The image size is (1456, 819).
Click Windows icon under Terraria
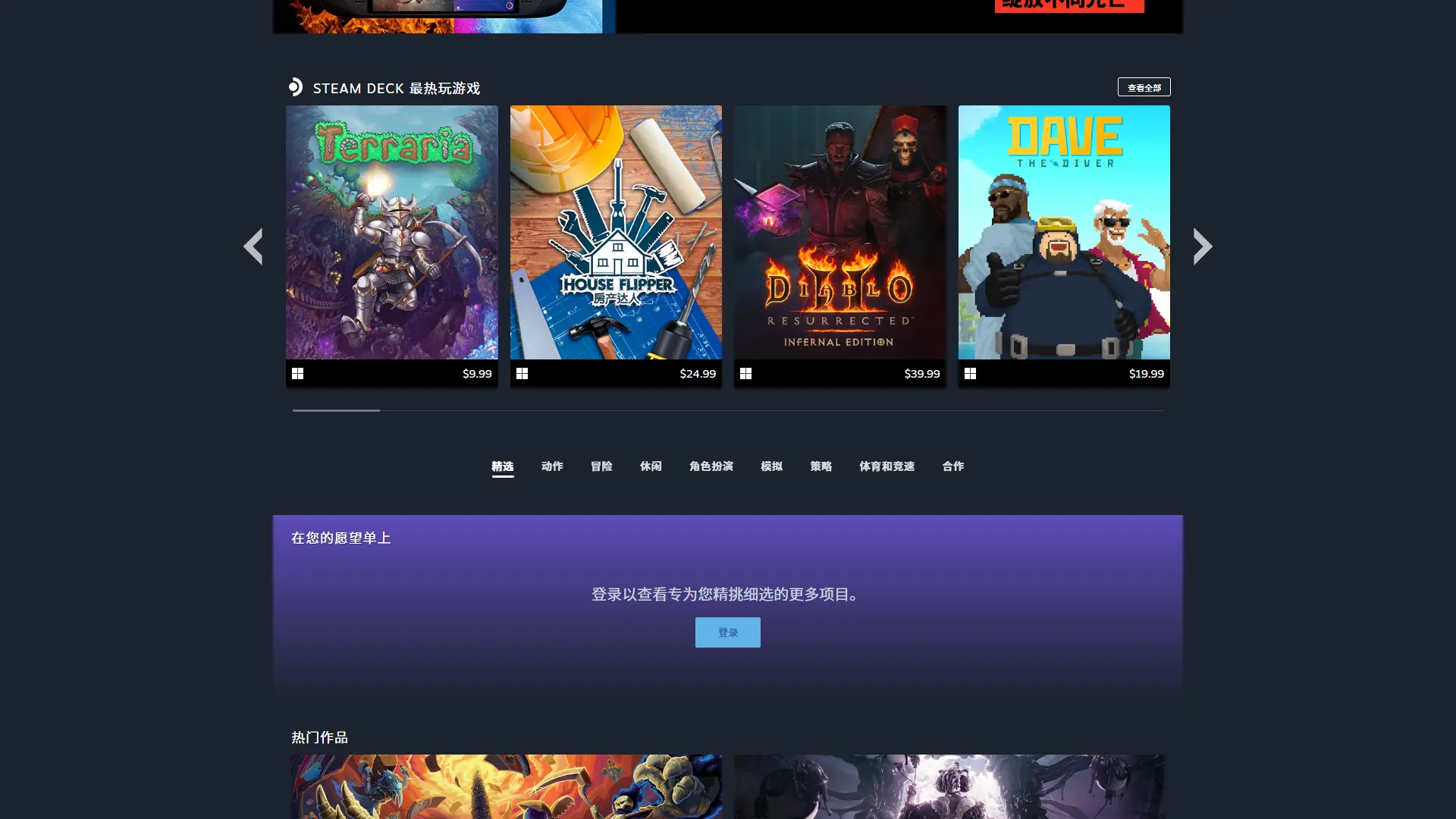pos(297,374)
